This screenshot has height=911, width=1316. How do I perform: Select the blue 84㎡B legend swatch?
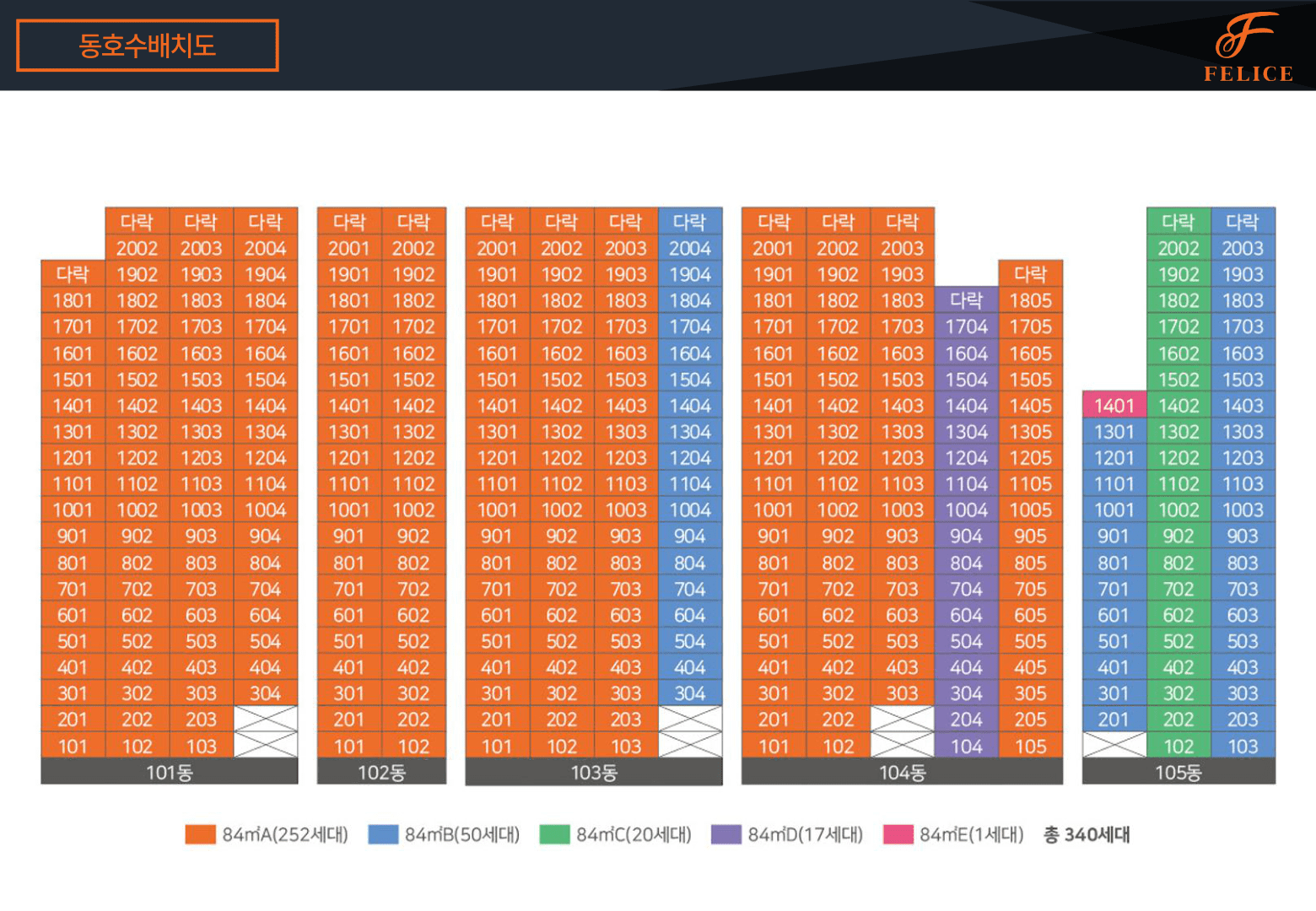coord(383,834)
